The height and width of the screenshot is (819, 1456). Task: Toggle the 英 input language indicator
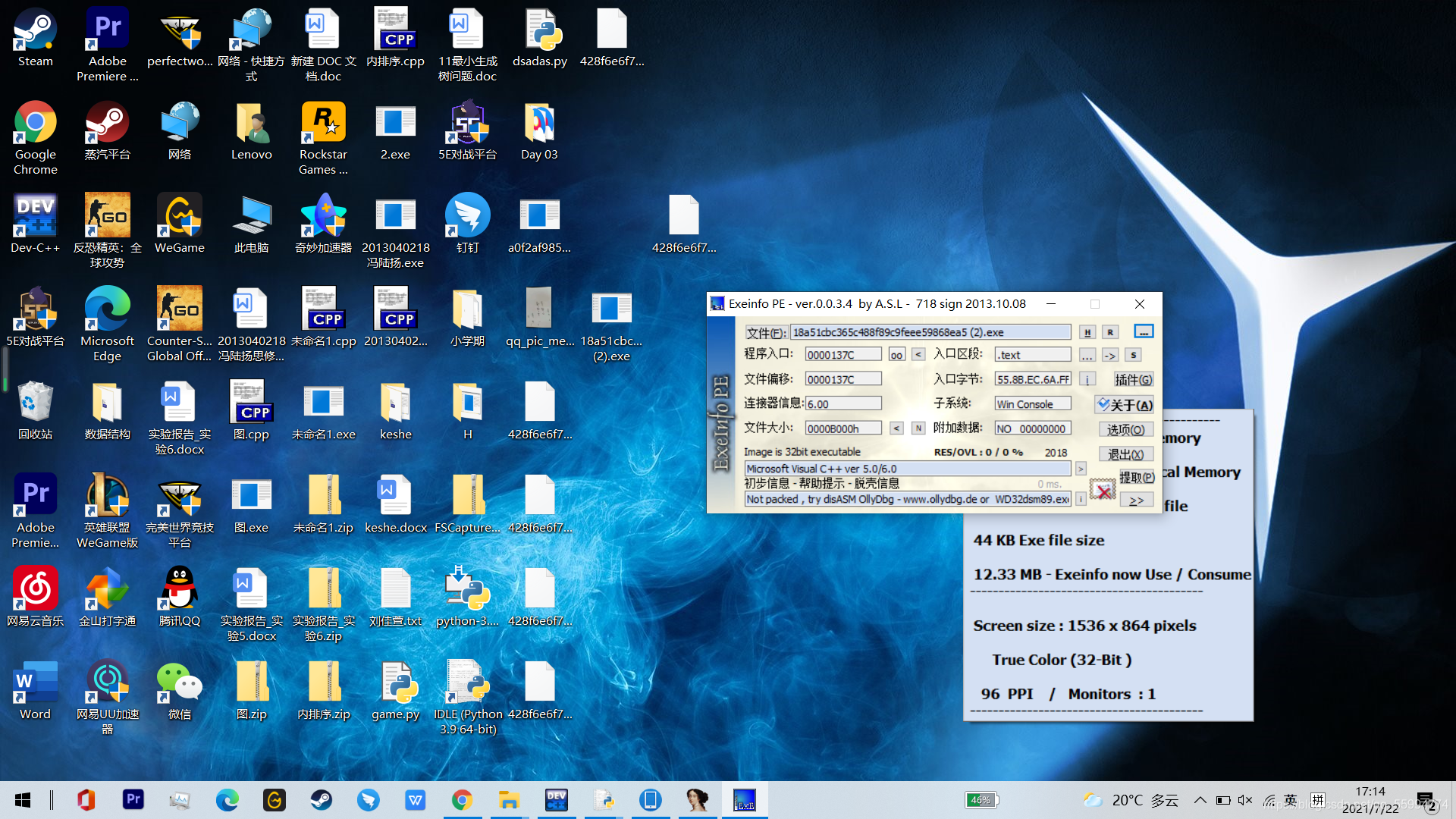tap(1290, 800)
